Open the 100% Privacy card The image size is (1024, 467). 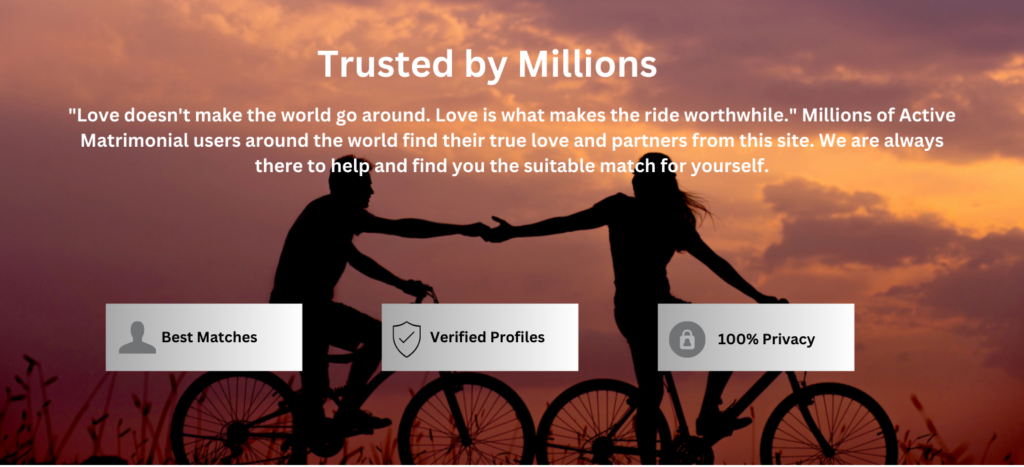click(x=756, y=337)
